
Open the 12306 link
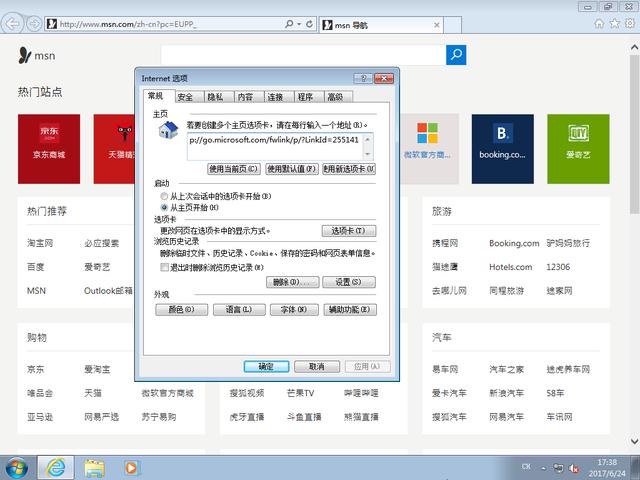(x=558, y=267)
